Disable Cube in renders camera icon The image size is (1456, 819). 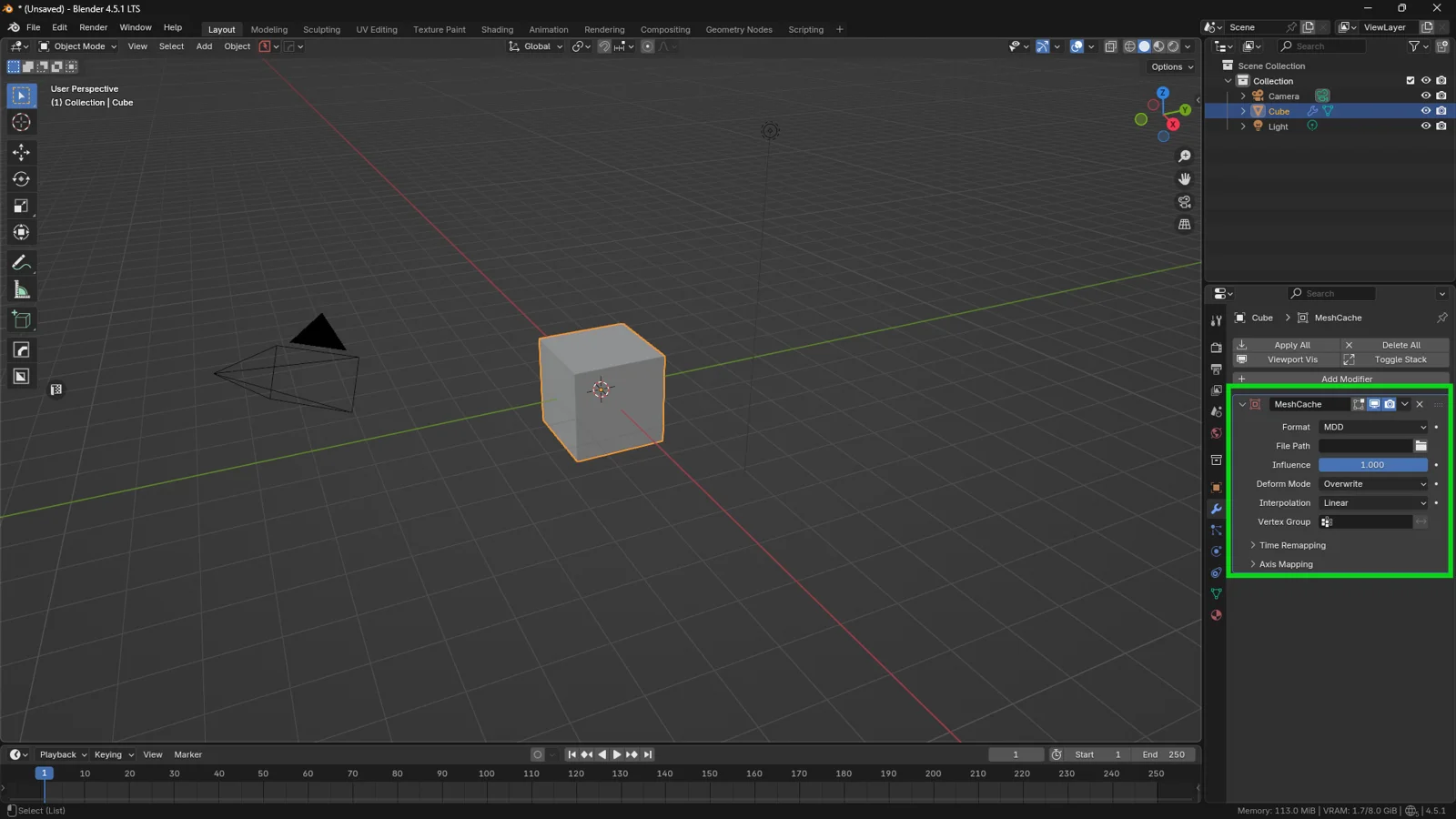click(x=1441, y=111)
